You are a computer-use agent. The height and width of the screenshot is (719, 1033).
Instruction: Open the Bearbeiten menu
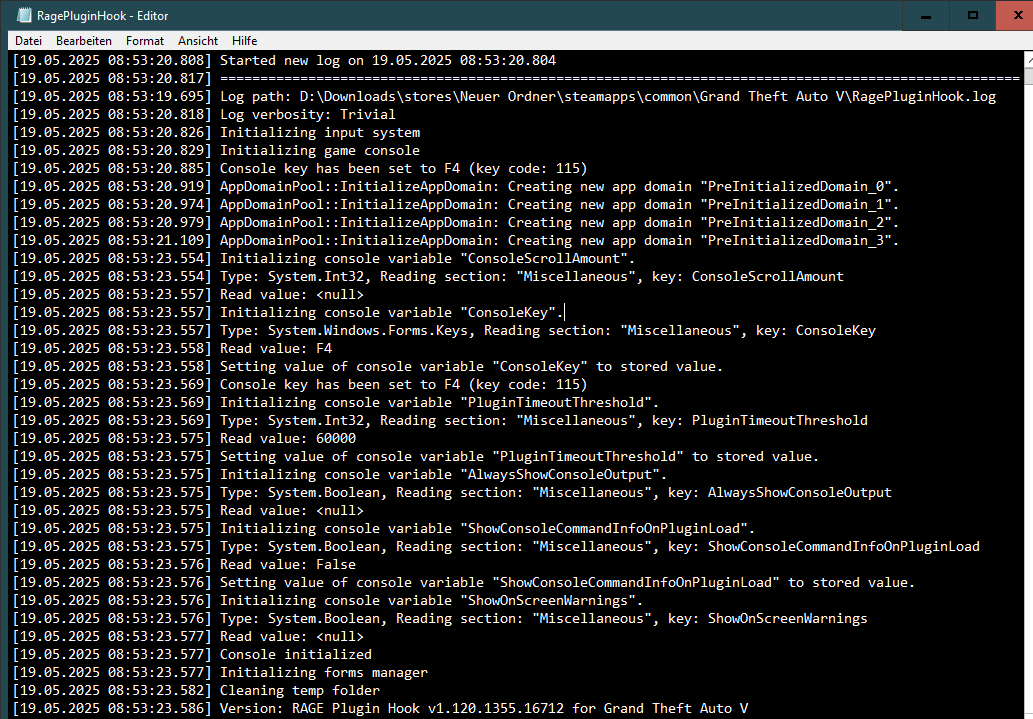point(84,41)
